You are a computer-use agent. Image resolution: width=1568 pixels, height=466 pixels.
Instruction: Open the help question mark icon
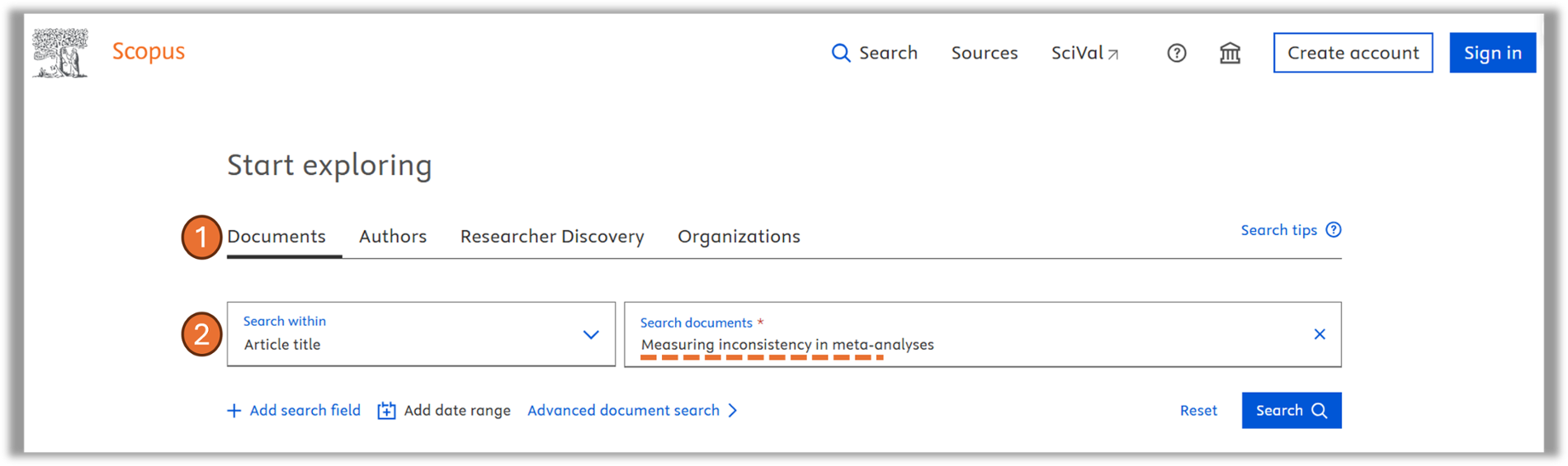pyautogui.click(x=1177, y=53)
